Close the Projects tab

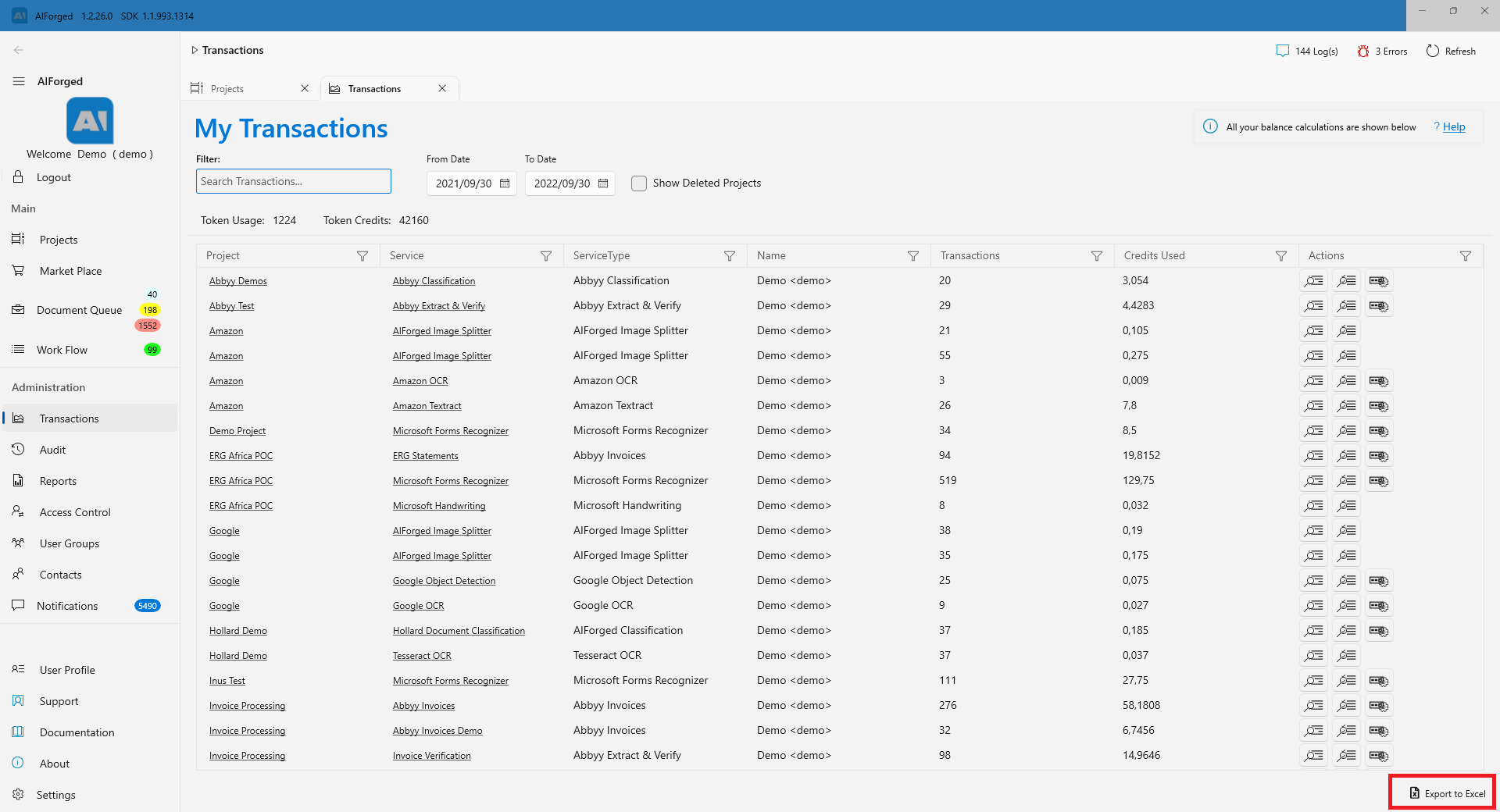coord(305,89)
